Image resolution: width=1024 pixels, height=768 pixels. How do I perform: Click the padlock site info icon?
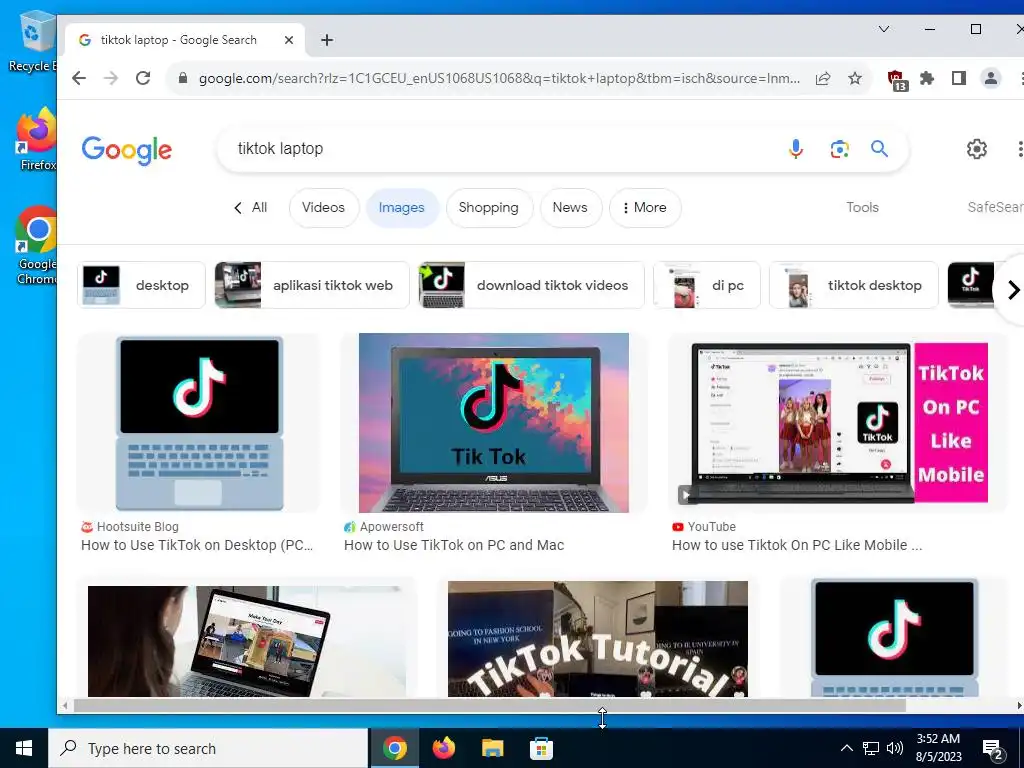pos(183,78)
